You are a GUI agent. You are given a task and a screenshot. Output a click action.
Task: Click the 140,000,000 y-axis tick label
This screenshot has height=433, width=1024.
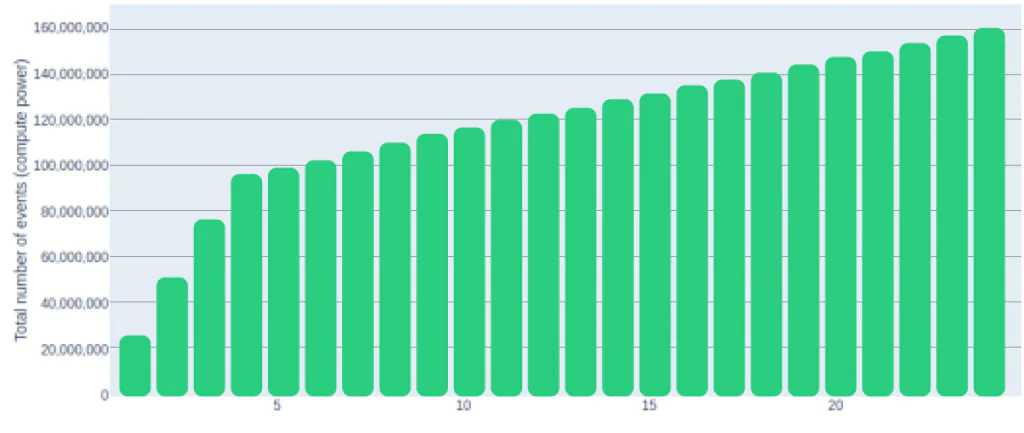[x=71, y=74]
